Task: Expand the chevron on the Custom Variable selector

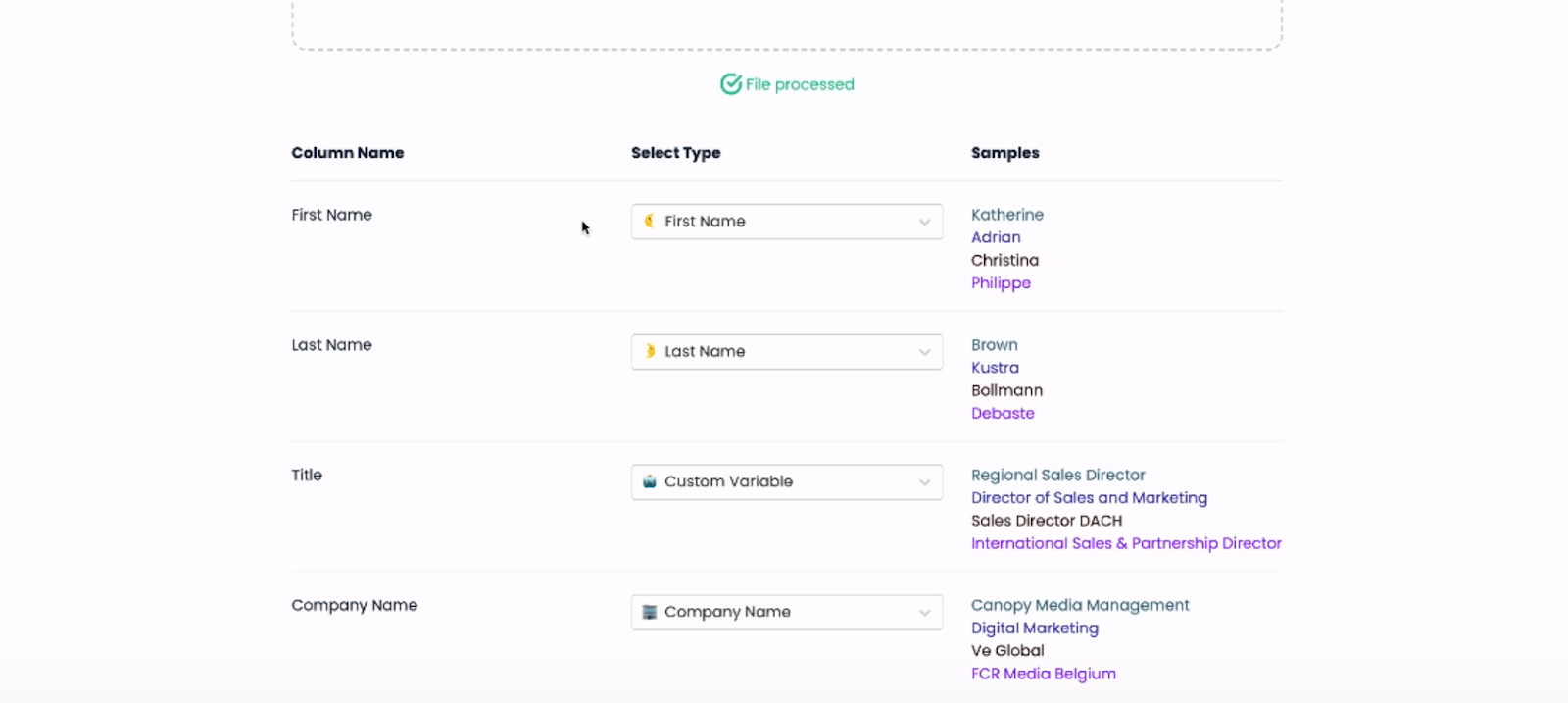Action: (x=924, y=482)
